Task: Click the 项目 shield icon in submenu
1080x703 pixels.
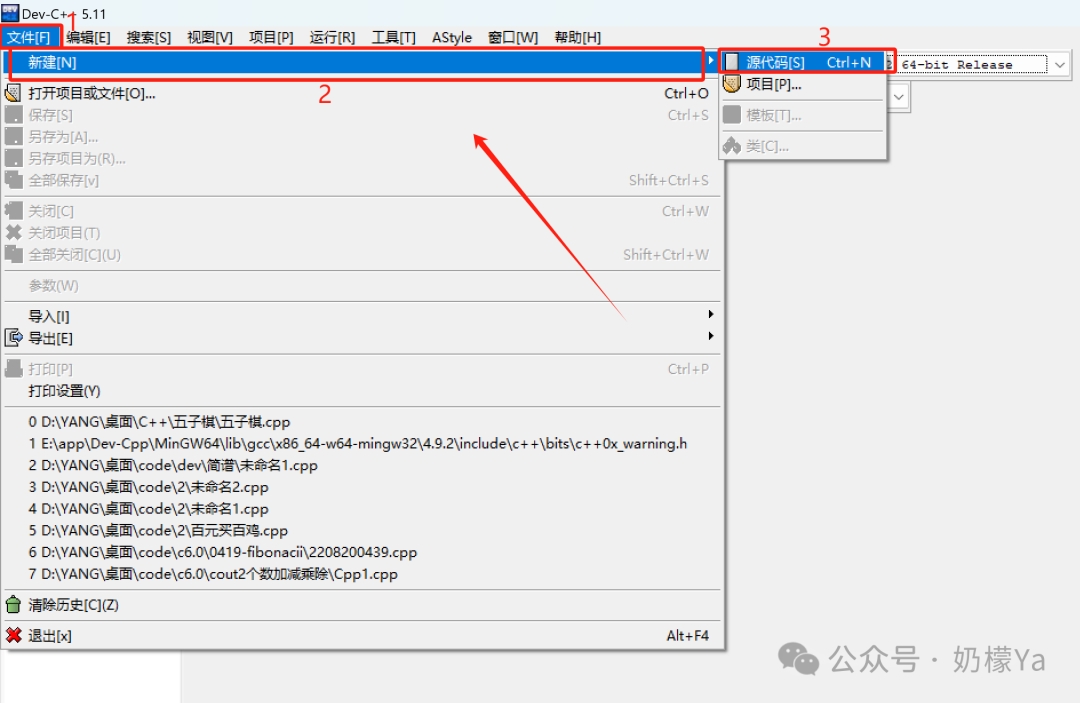Action: 732,84
